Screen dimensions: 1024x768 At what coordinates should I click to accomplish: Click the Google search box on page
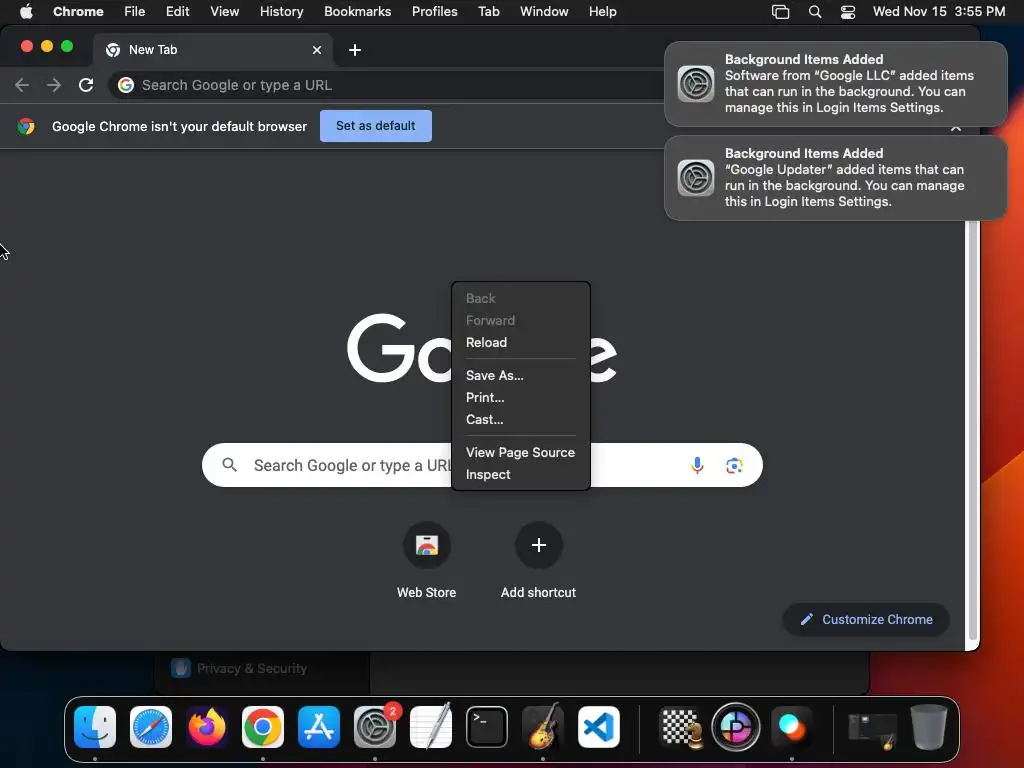[482, 465]
